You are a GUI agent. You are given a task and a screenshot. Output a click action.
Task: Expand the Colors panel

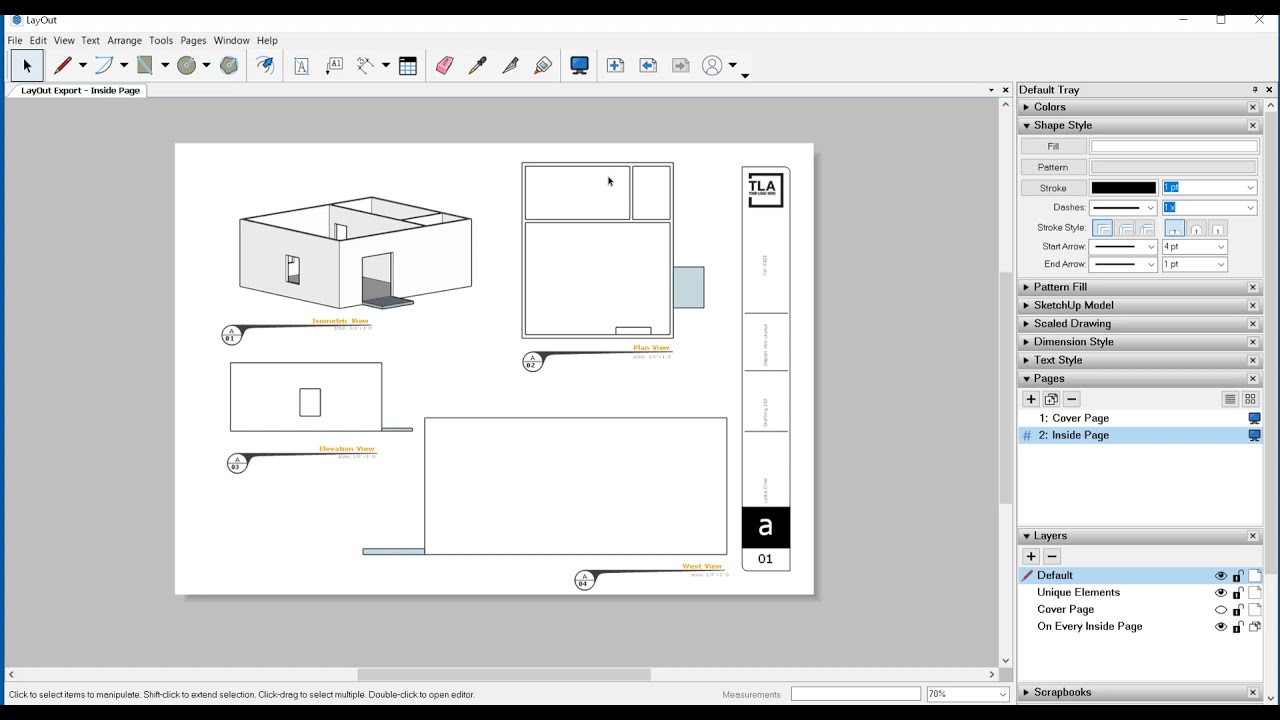[1026, 107]
